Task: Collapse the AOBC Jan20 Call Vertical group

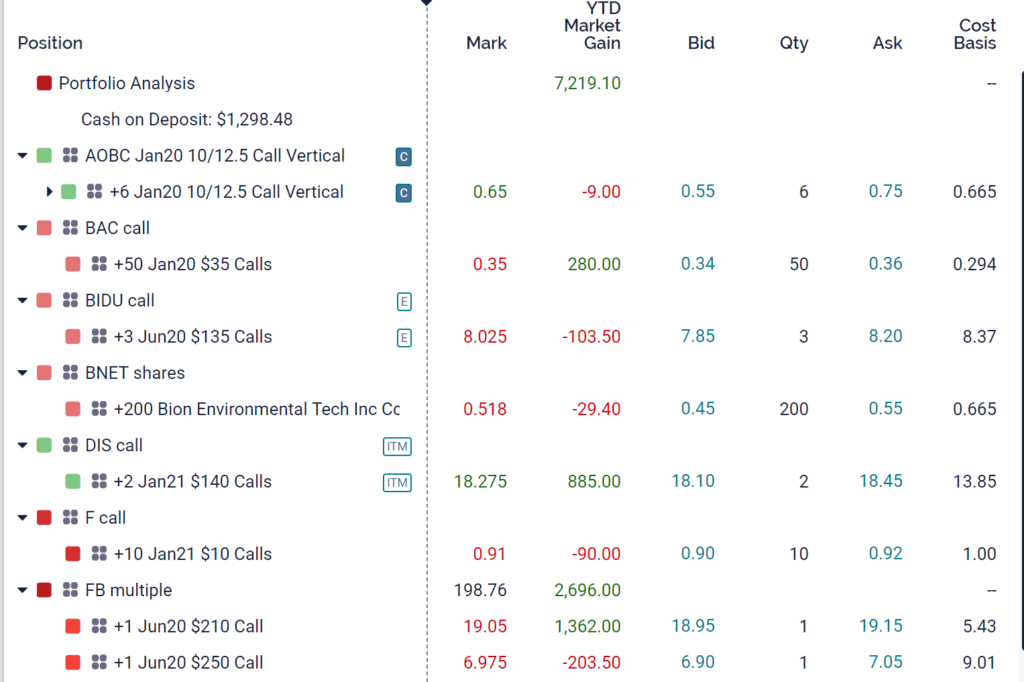Action: [x=23, y=156]
